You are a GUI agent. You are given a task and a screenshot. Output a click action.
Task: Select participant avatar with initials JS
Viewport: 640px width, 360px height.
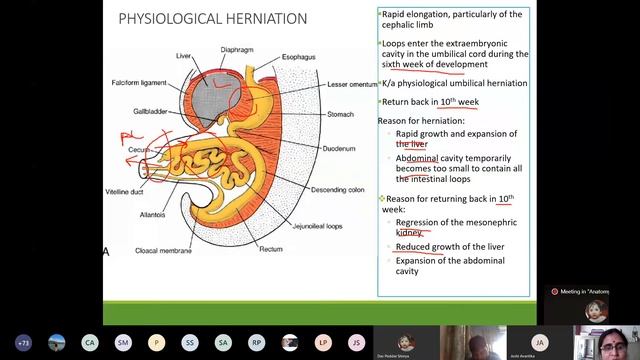(x=356, y=343)
